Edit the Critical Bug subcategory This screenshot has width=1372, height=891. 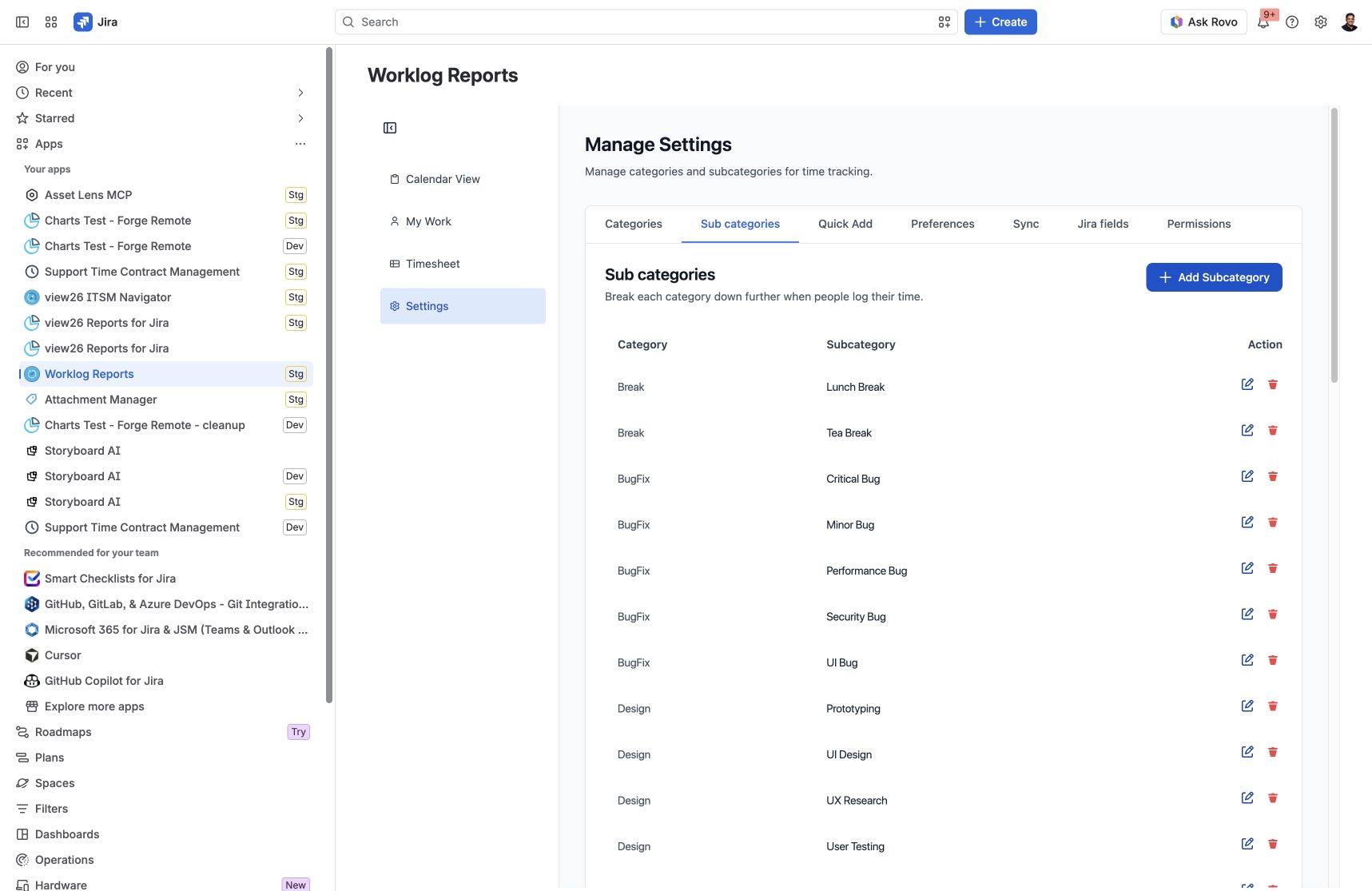(1247, 476)
